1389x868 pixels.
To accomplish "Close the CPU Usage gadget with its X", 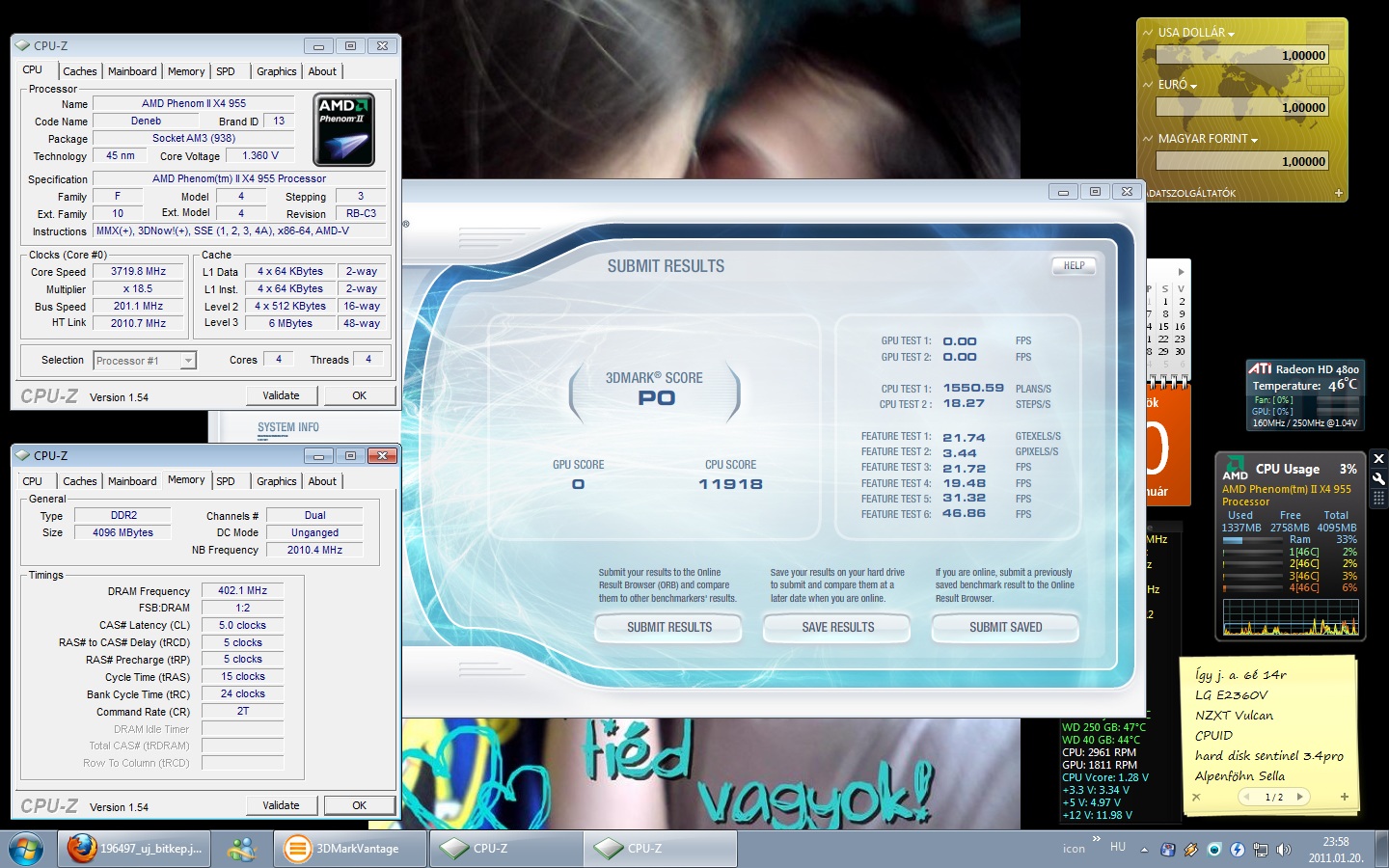I will (1378, 458).
